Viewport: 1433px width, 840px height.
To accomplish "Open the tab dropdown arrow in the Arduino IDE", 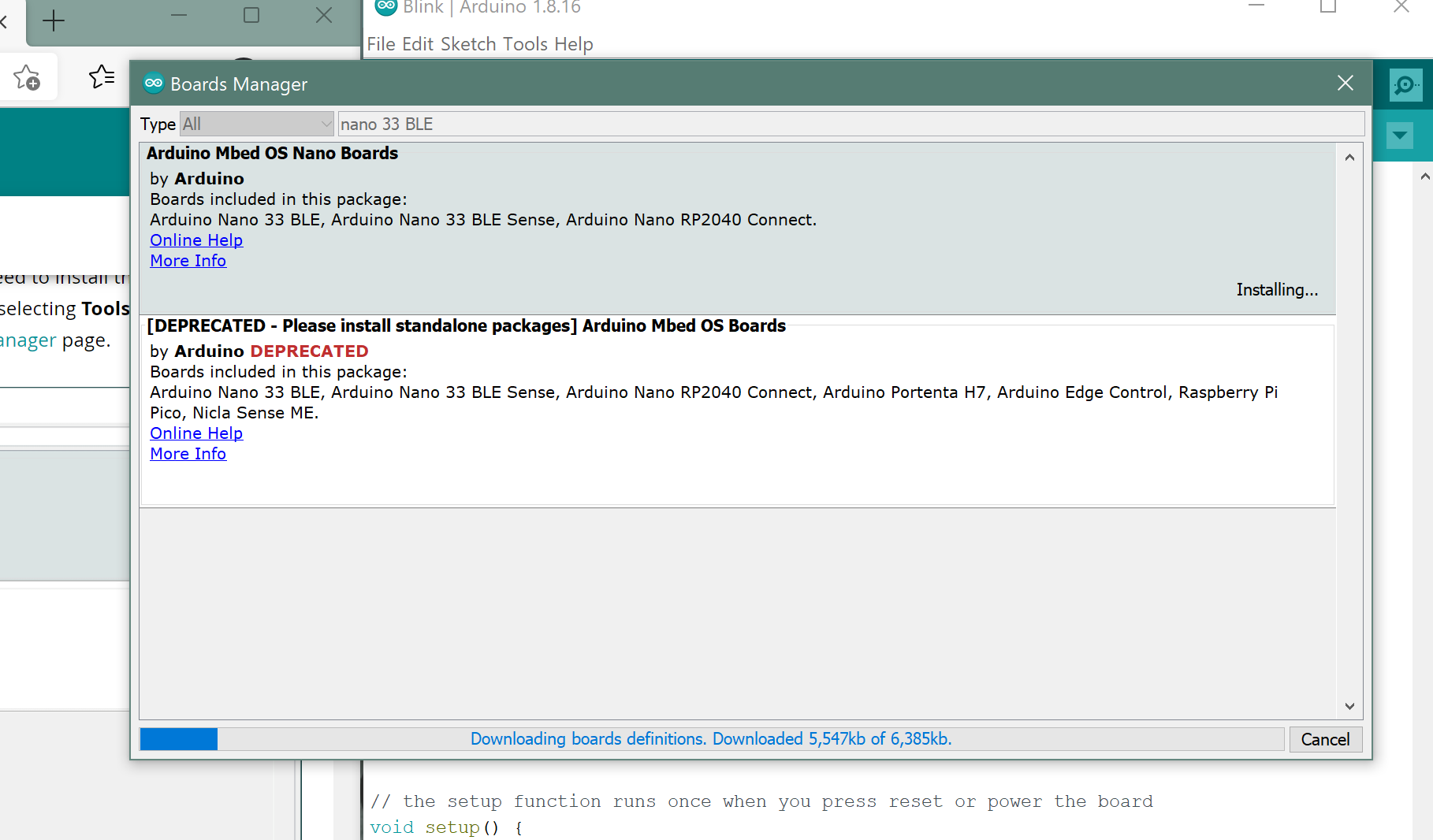I will (1400, 136).
